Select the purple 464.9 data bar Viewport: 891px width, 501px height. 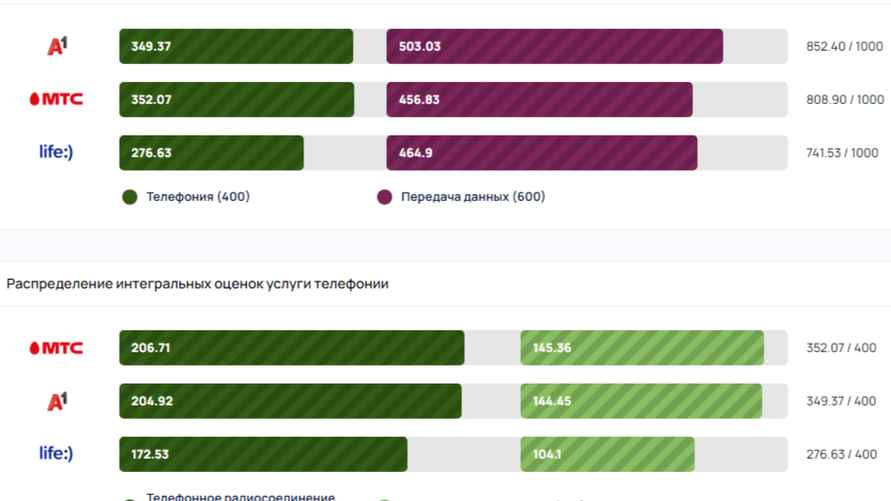541,153
